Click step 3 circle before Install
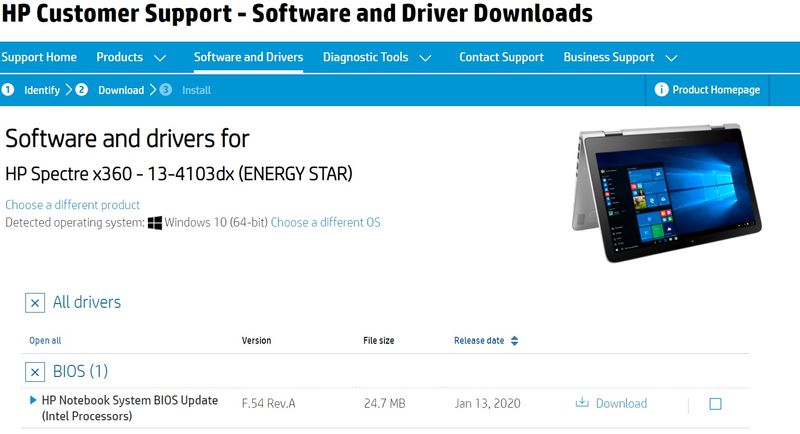This screenshot has width=800, height=434. [x=166, y=90]
